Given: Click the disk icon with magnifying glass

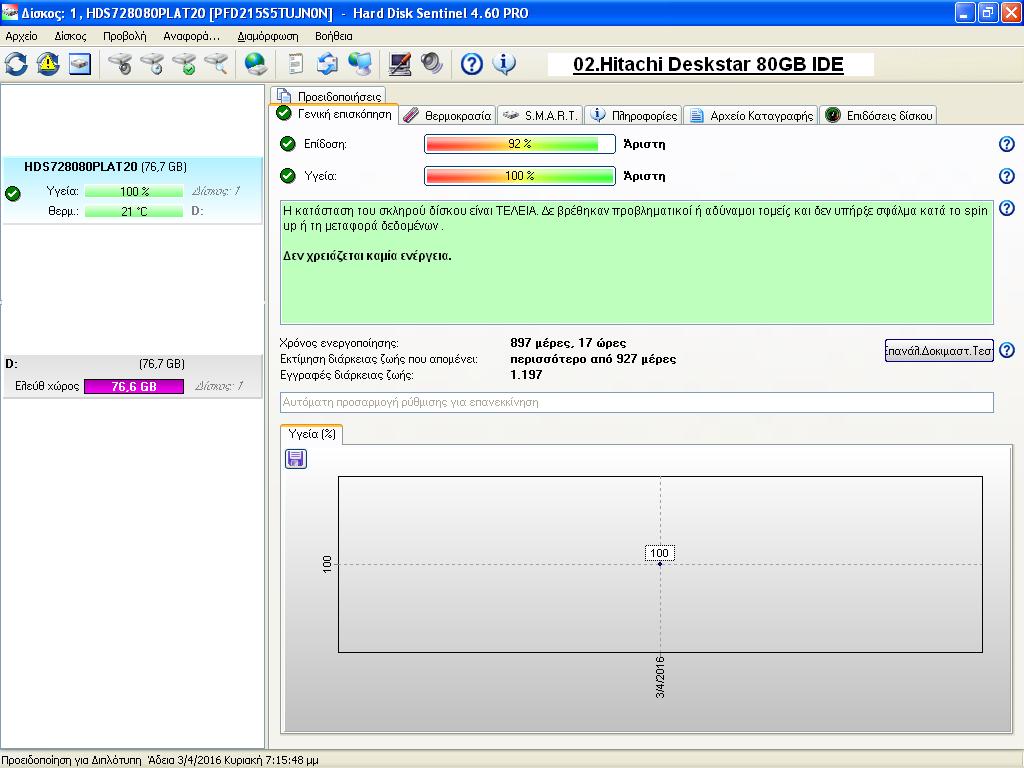Looking at the screenshot, I should 216,64.
